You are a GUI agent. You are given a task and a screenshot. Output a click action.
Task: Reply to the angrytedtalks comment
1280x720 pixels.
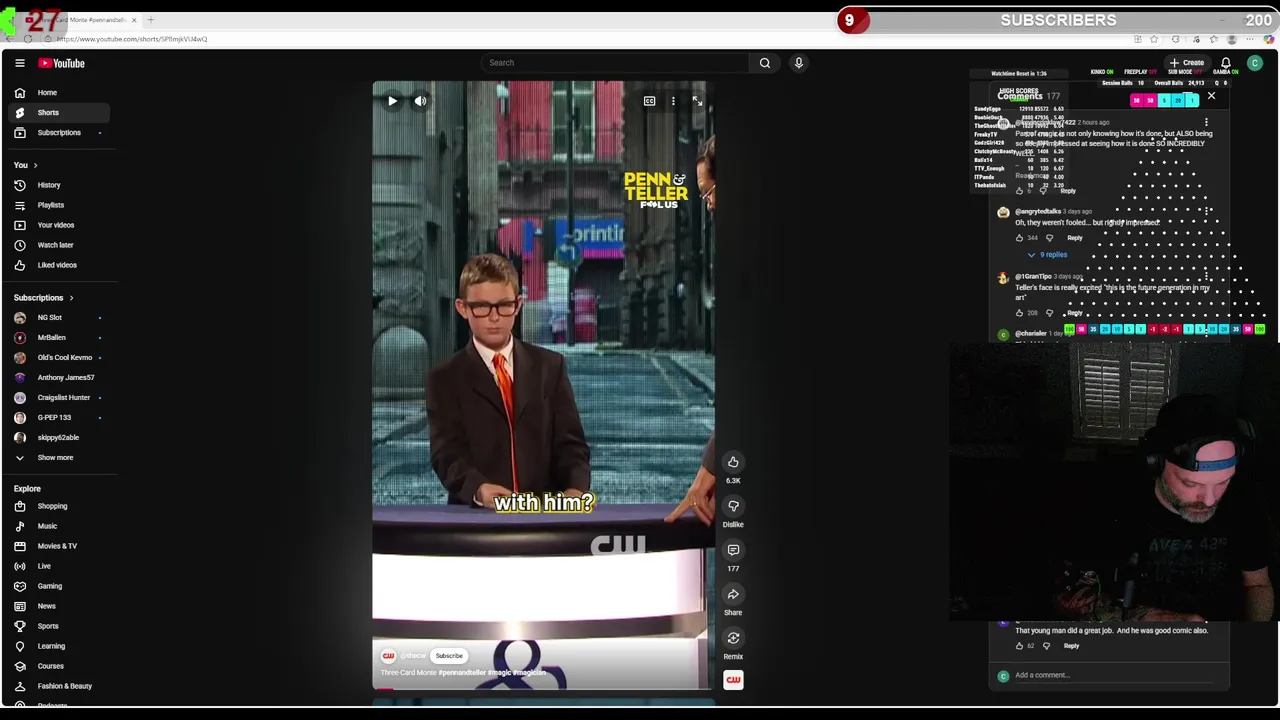[x=1074, y=238]
